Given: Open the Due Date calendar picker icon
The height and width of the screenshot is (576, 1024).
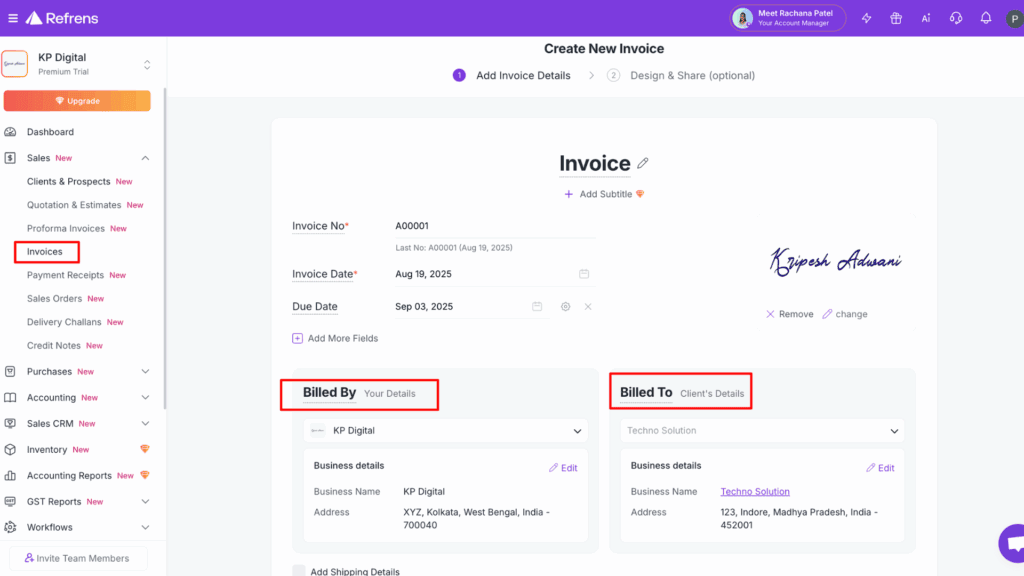Looking at the screenshot, I should (x=537, y=306).
